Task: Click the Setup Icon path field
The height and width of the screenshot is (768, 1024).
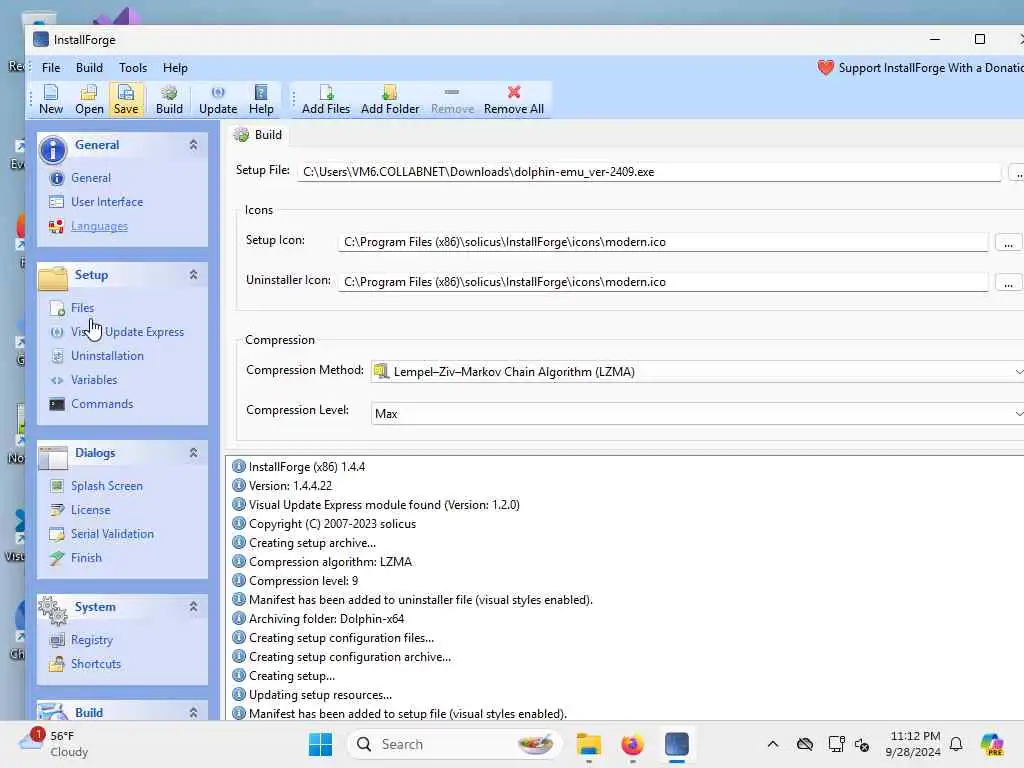Action: [x=663, y=242]
